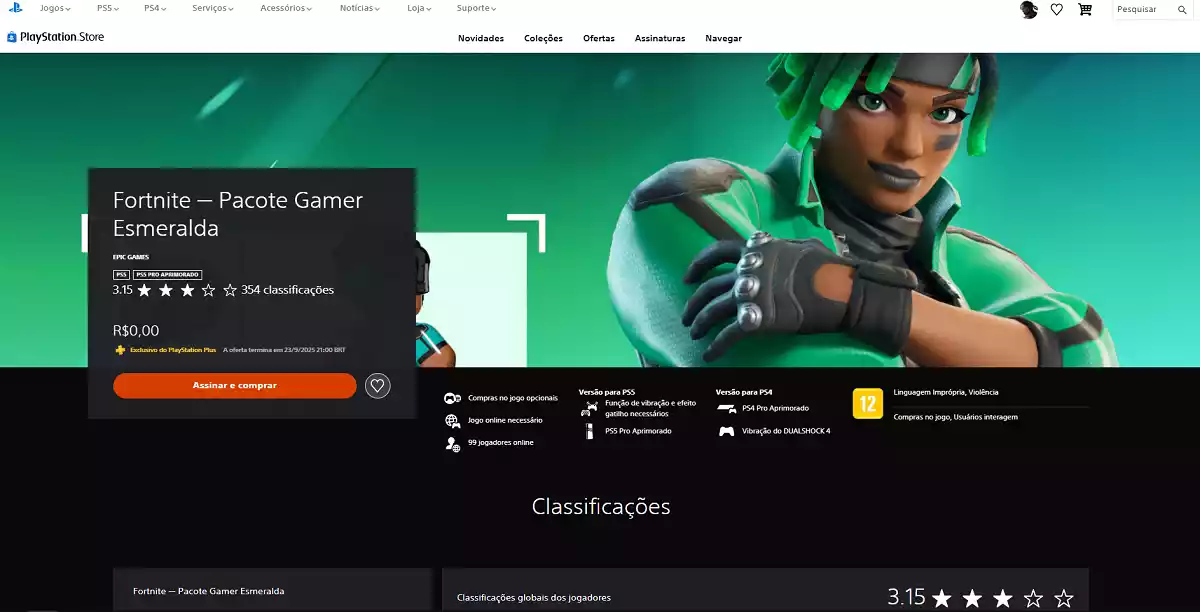
Task: Expand the Jogos dropdown menu
Action: [55, 9]
